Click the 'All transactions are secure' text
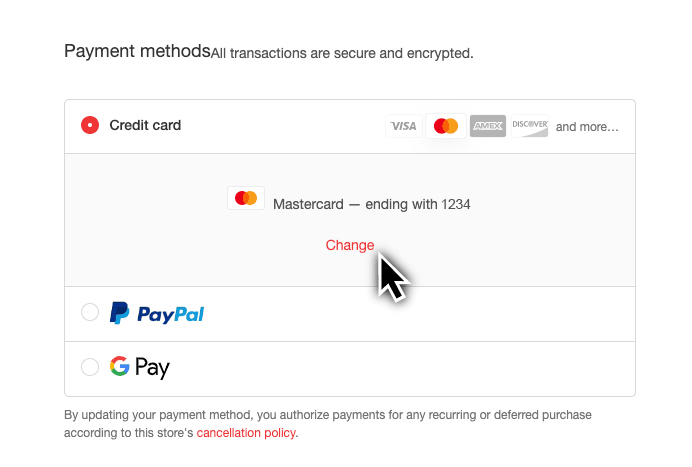Viewport: 692px width, 467px height. point(342,53)
